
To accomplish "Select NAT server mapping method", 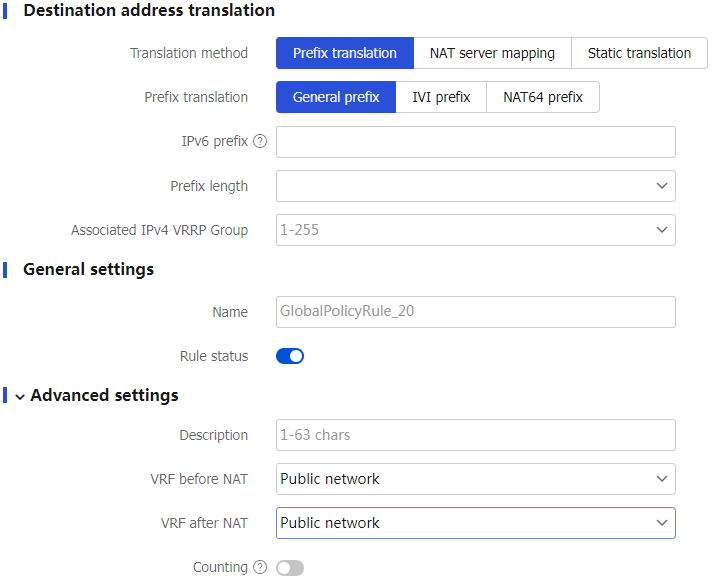I will coord(492,53).
